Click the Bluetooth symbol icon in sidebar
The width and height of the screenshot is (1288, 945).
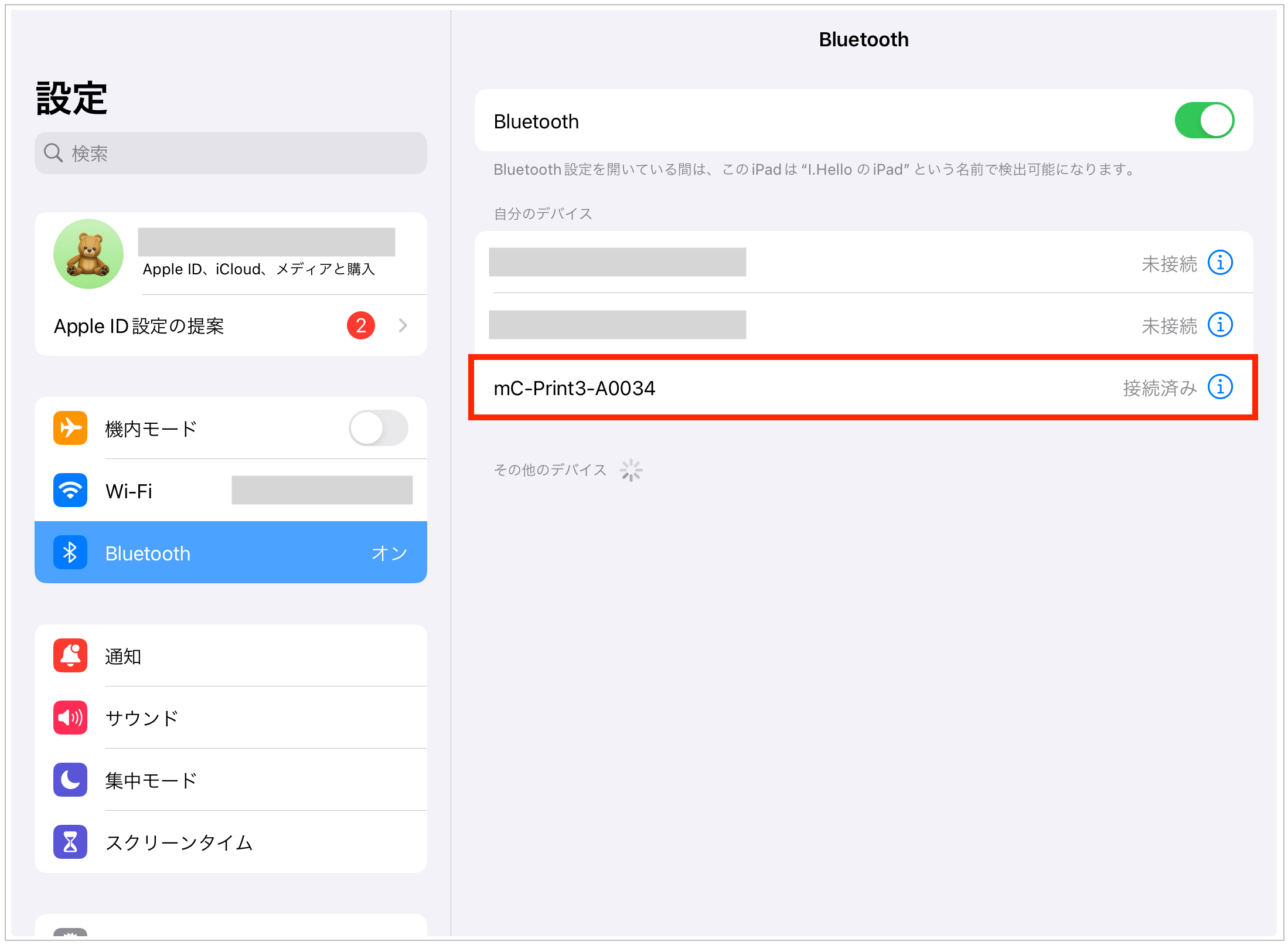pyautogui.click(x=70, y=552)
